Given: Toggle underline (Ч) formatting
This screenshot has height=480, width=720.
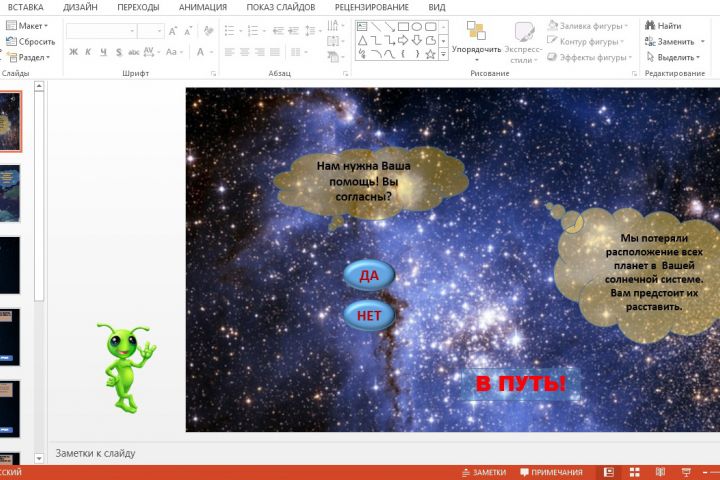Looking at the screenshot, I should [104, 52].
